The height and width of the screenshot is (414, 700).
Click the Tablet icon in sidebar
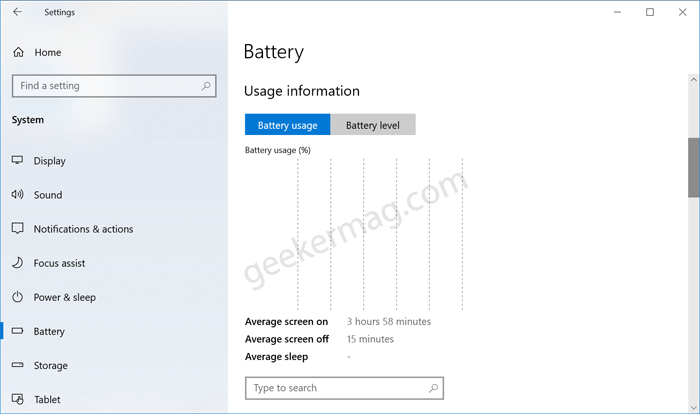pyautogui.click(x=17, y=399)
